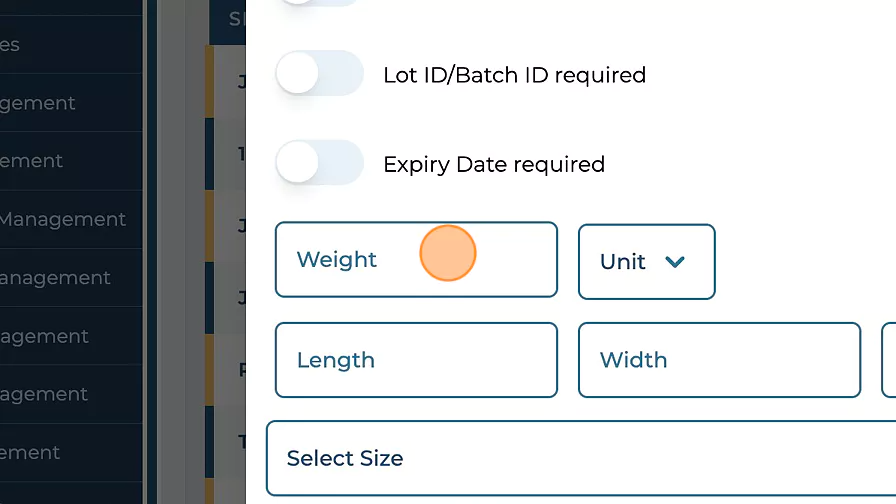This screenshot has height=504, width=896.
Task: Choose the sidebar item reading "gement"
Action: 38,103
